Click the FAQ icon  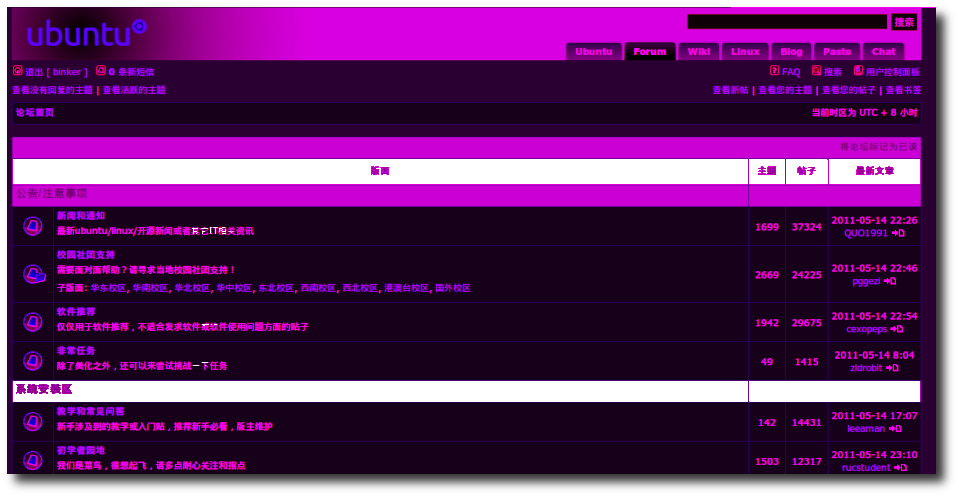pyautogui.click(x=774, y=71)
